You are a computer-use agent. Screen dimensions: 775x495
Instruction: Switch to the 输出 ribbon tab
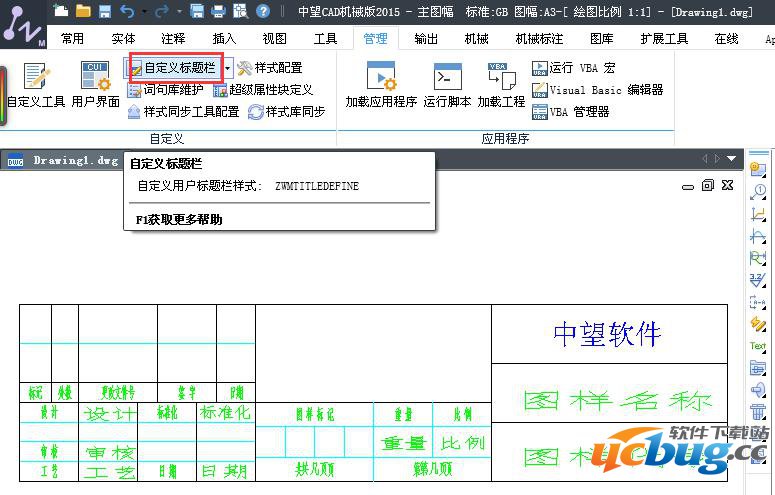426,38
